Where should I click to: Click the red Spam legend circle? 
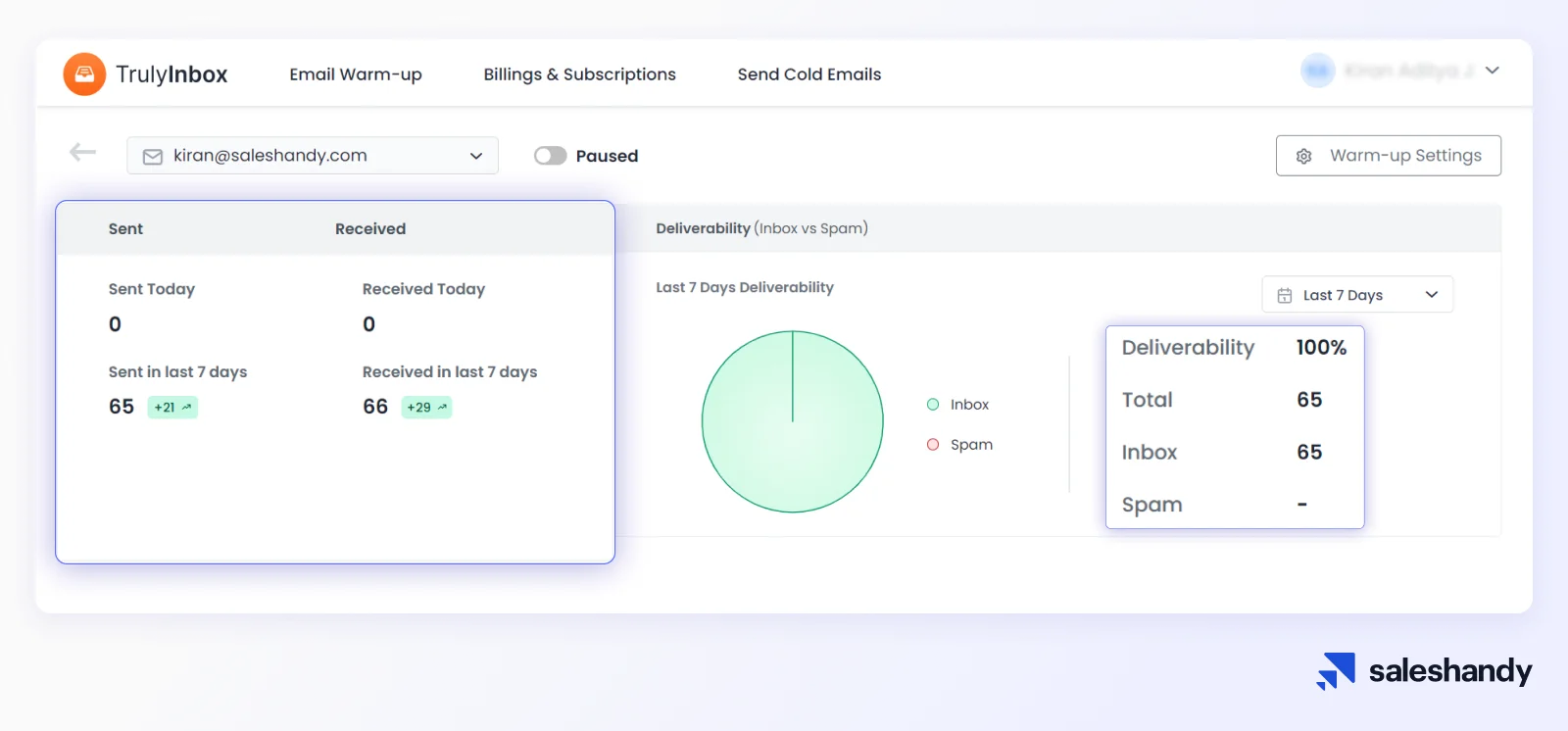pyautogui.click(x=933, y=445)
